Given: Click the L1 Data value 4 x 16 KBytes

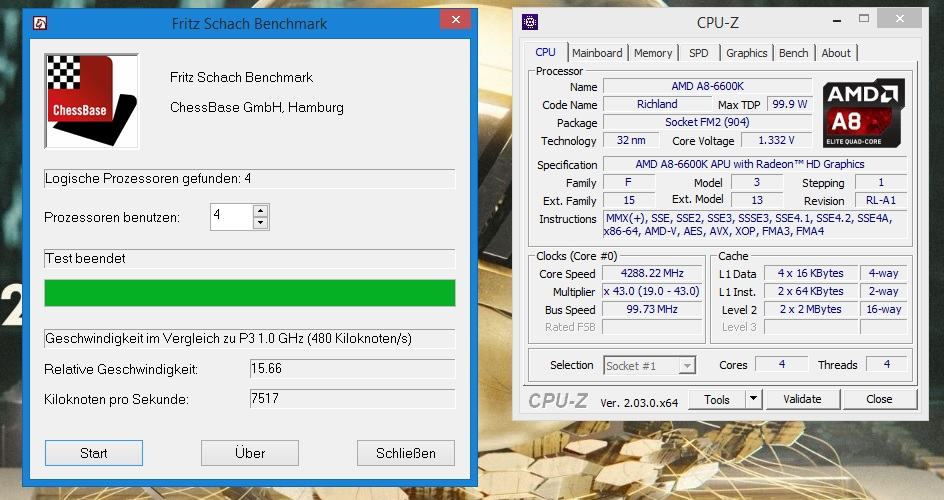Looking at the screenshot, I should (811, 273).
